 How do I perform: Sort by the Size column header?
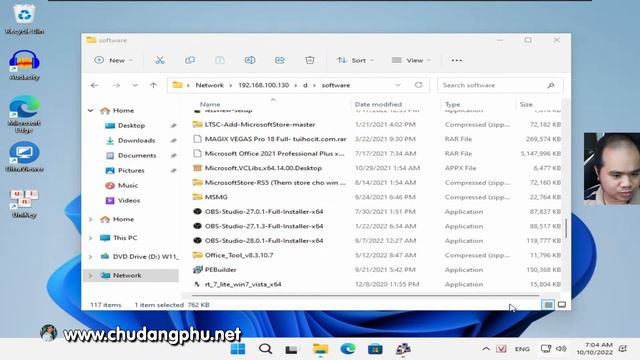tap(526, 104)
